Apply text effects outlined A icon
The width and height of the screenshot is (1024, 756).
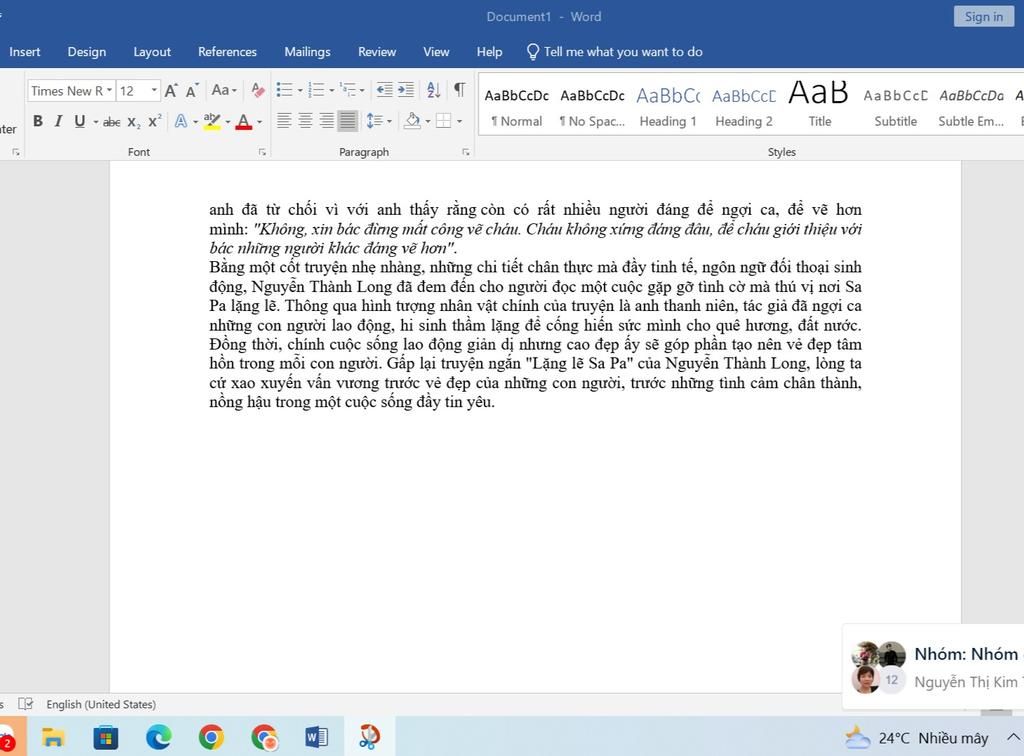click(x=181, y=121)
